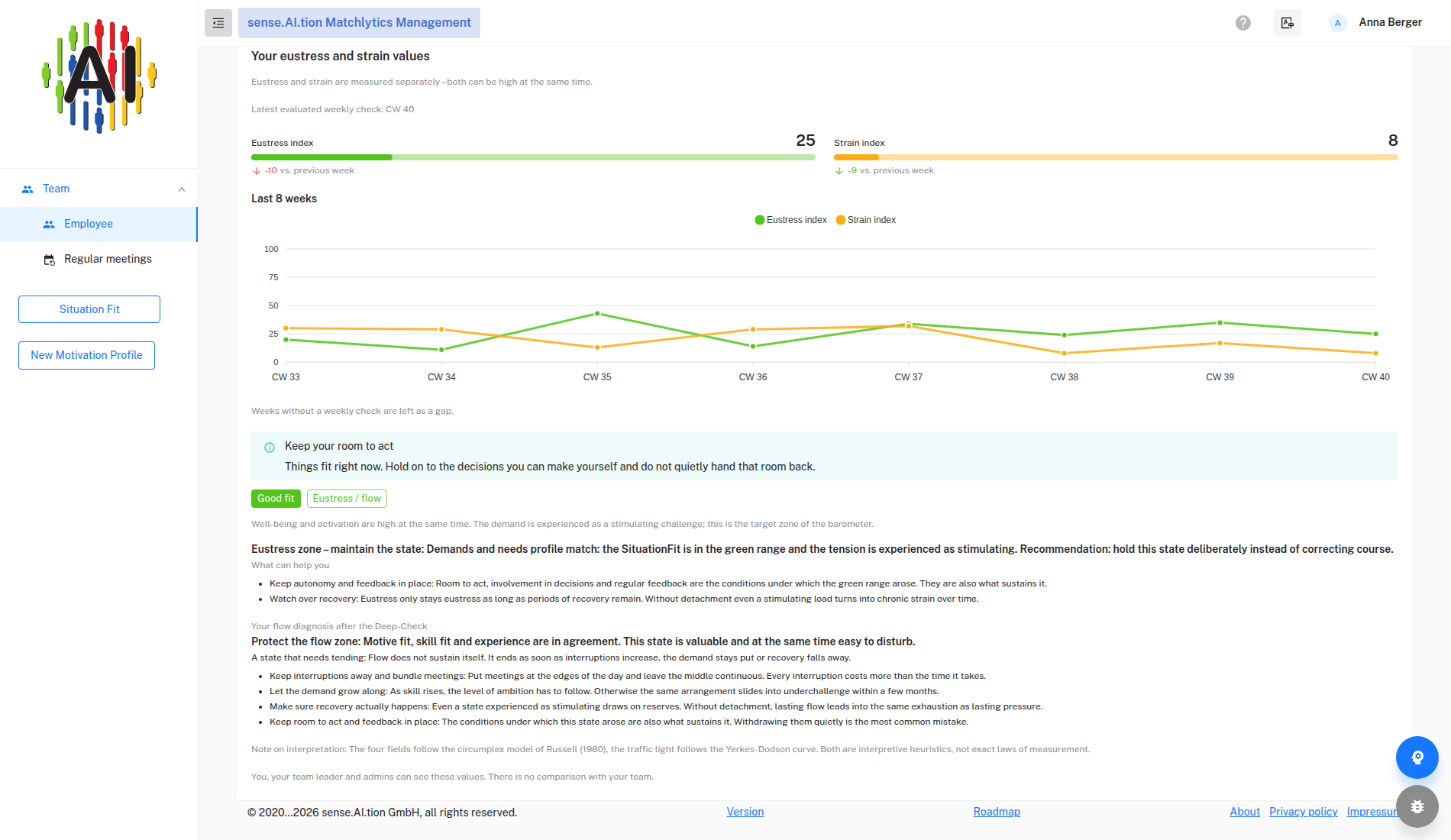Click 'Last 8 weeks' heading
Viewport: 1451px width, 840px height.
284,199
